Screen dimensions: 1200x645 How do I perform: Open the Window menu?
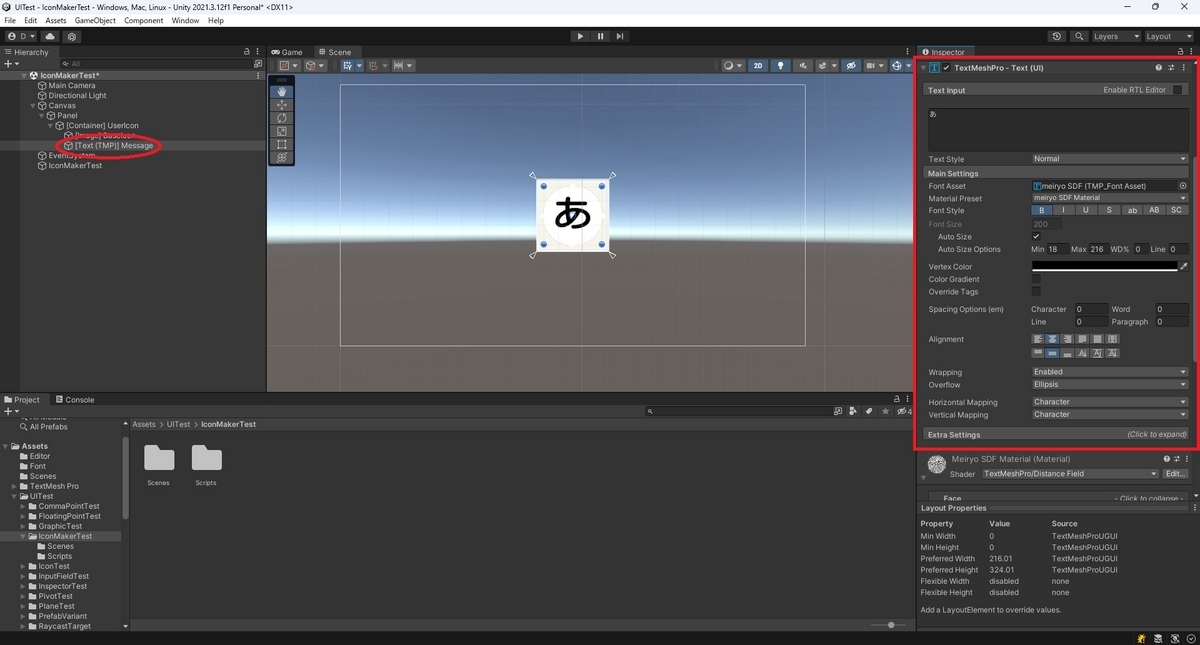(185, 20)
